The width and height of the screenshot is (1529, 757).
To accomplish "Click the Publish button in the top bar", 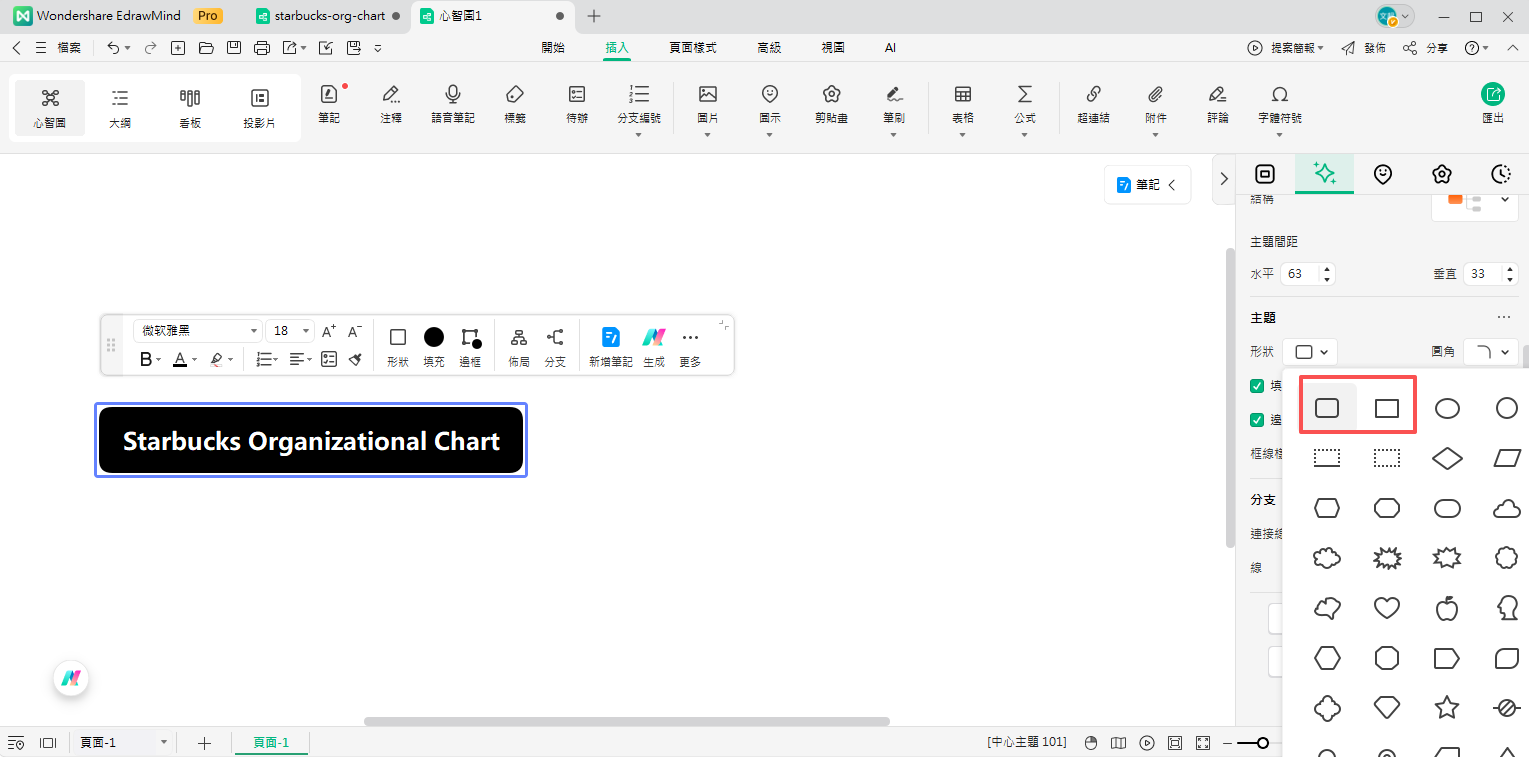I will point(1364,47).
